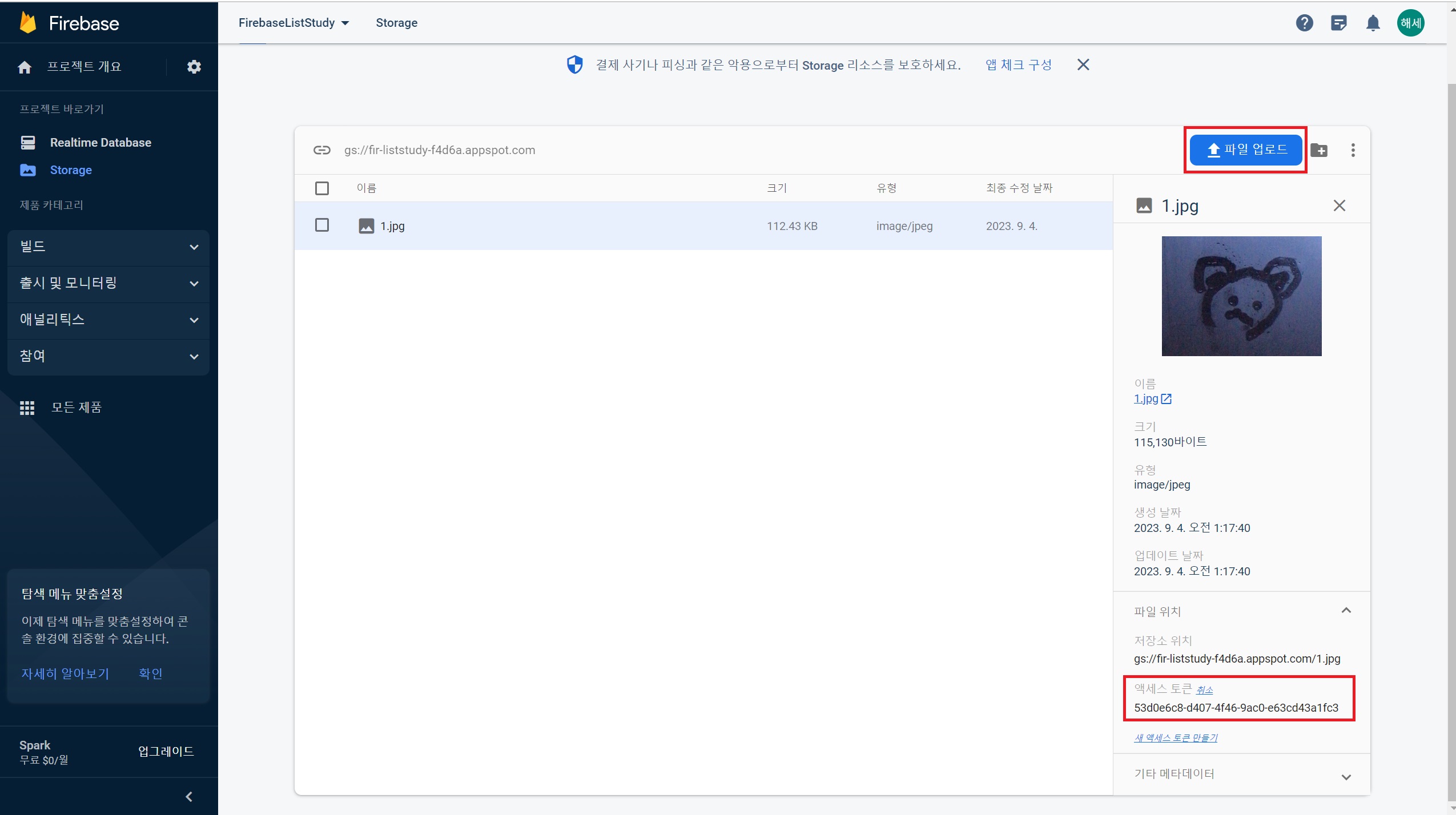Click the 파일 업로드 button

tap(1246, 150)
